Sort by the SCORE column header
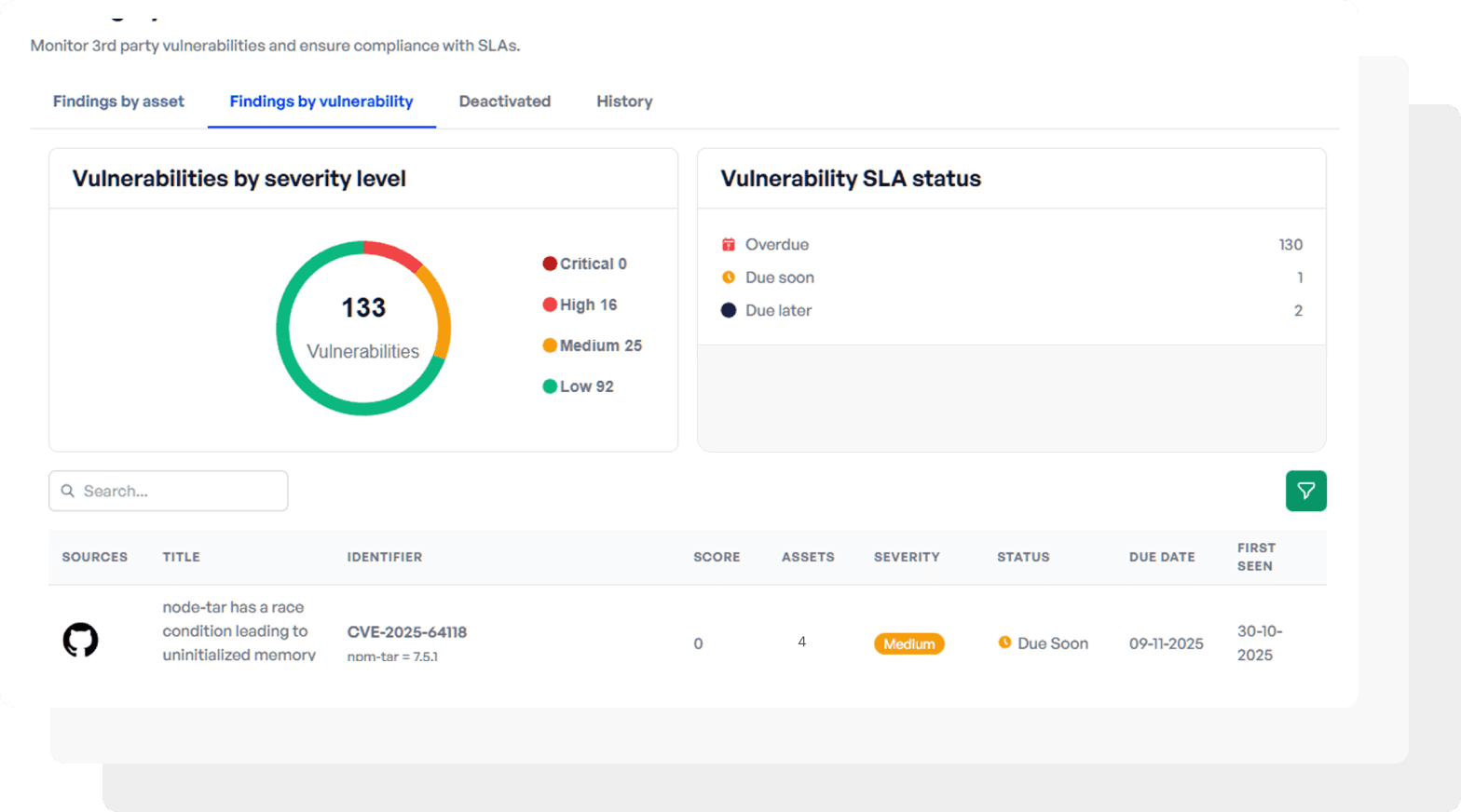The image size is (1461, 812). (x=717, y=557)
